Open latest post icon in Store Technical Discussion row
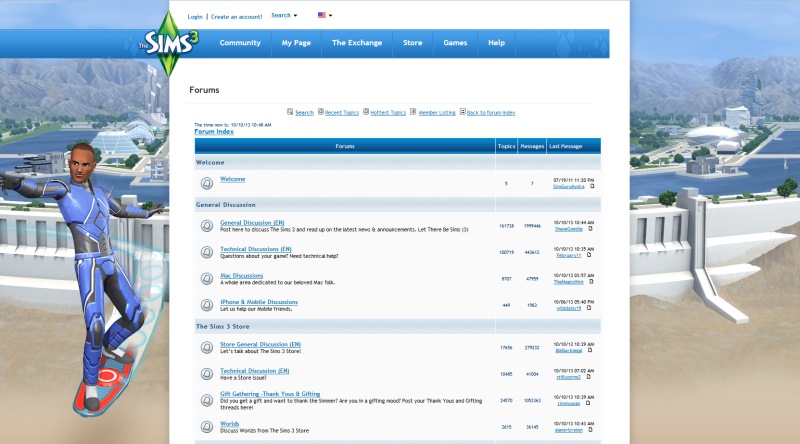 [588, 377]
